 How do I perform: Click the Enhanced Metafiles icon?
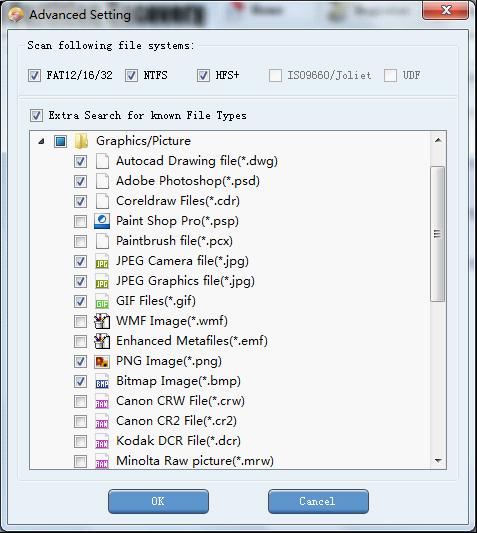[x=102, y=341]
